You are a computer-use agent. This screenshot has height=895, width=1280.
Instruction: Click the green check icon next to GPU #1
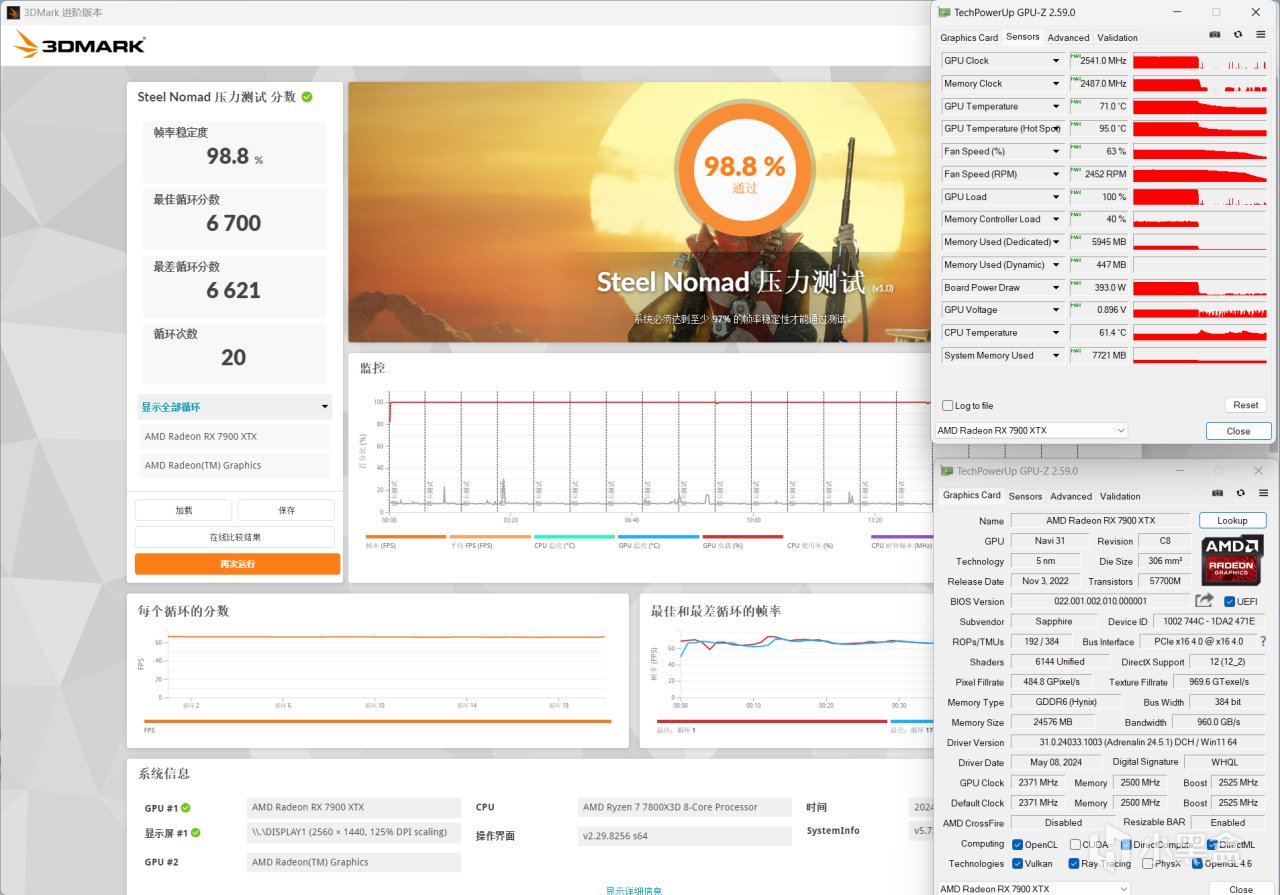click(x=186, y=808)
